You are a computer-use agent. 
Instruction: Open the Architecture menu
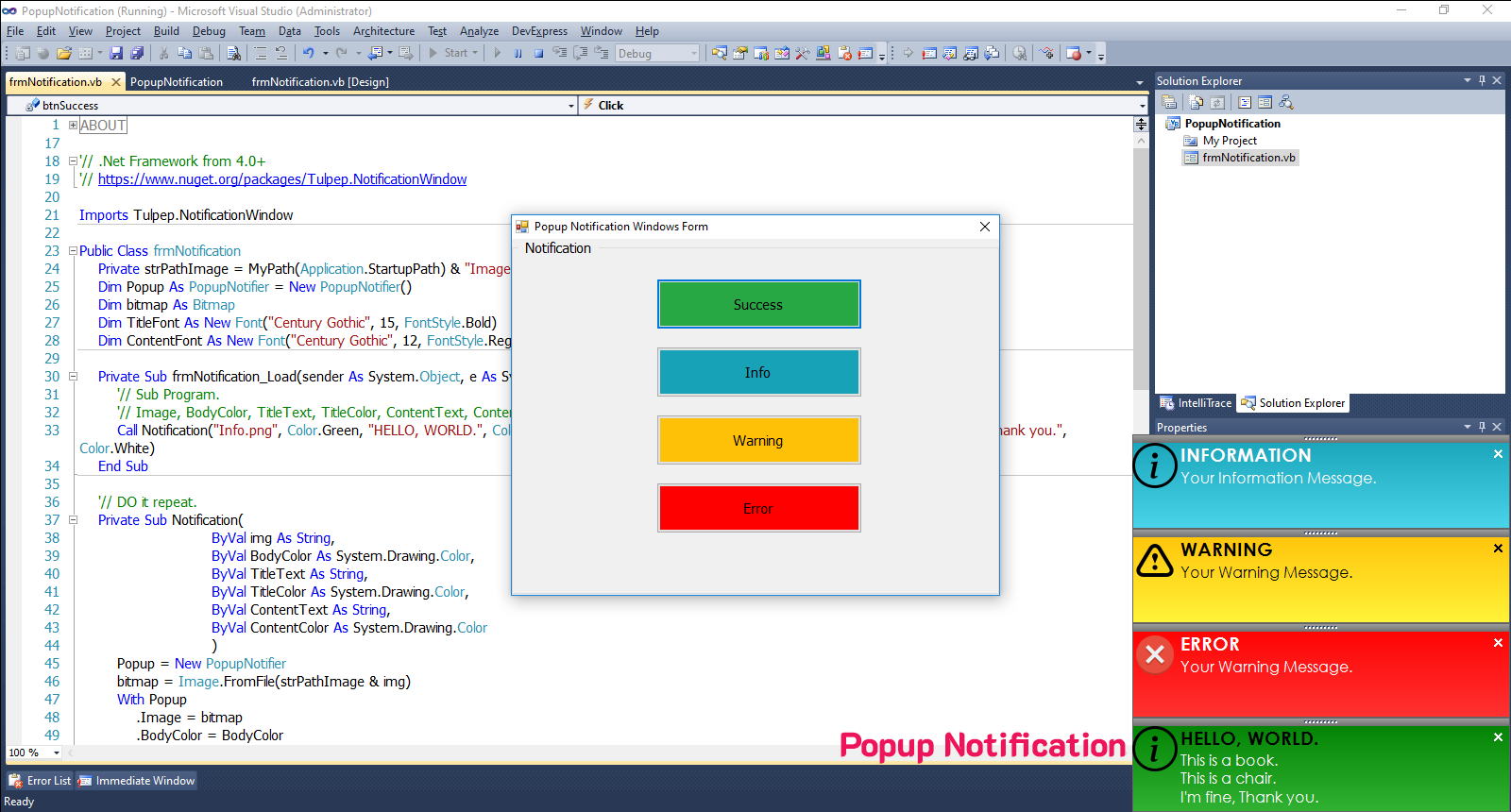tap(383, 31)
